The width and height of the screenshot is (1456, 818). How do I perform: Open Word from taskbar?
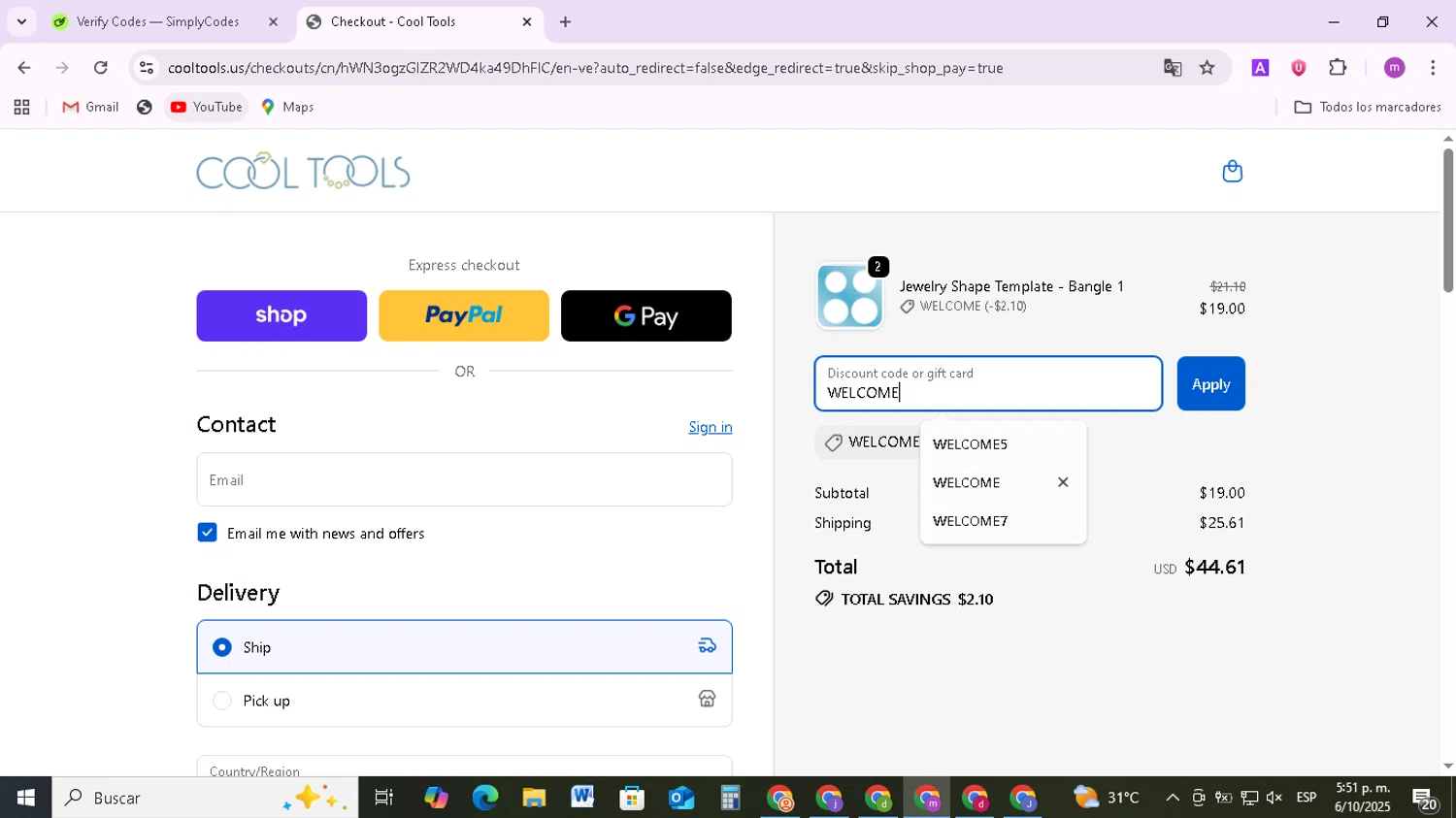click(582, 798)
